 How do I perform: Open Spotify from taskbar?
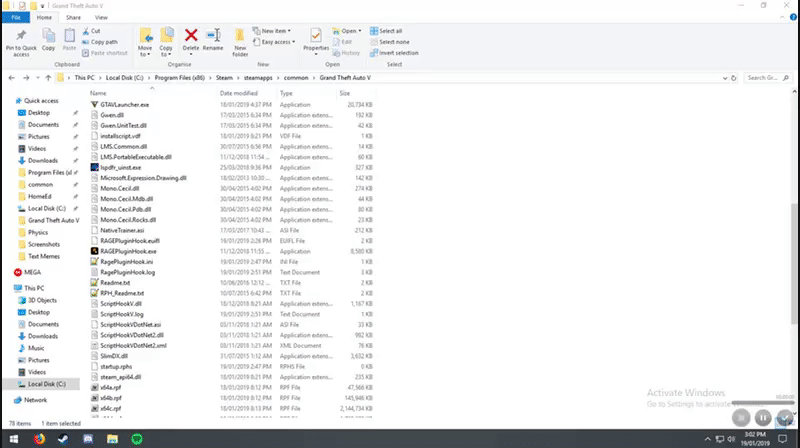[137, 439]
